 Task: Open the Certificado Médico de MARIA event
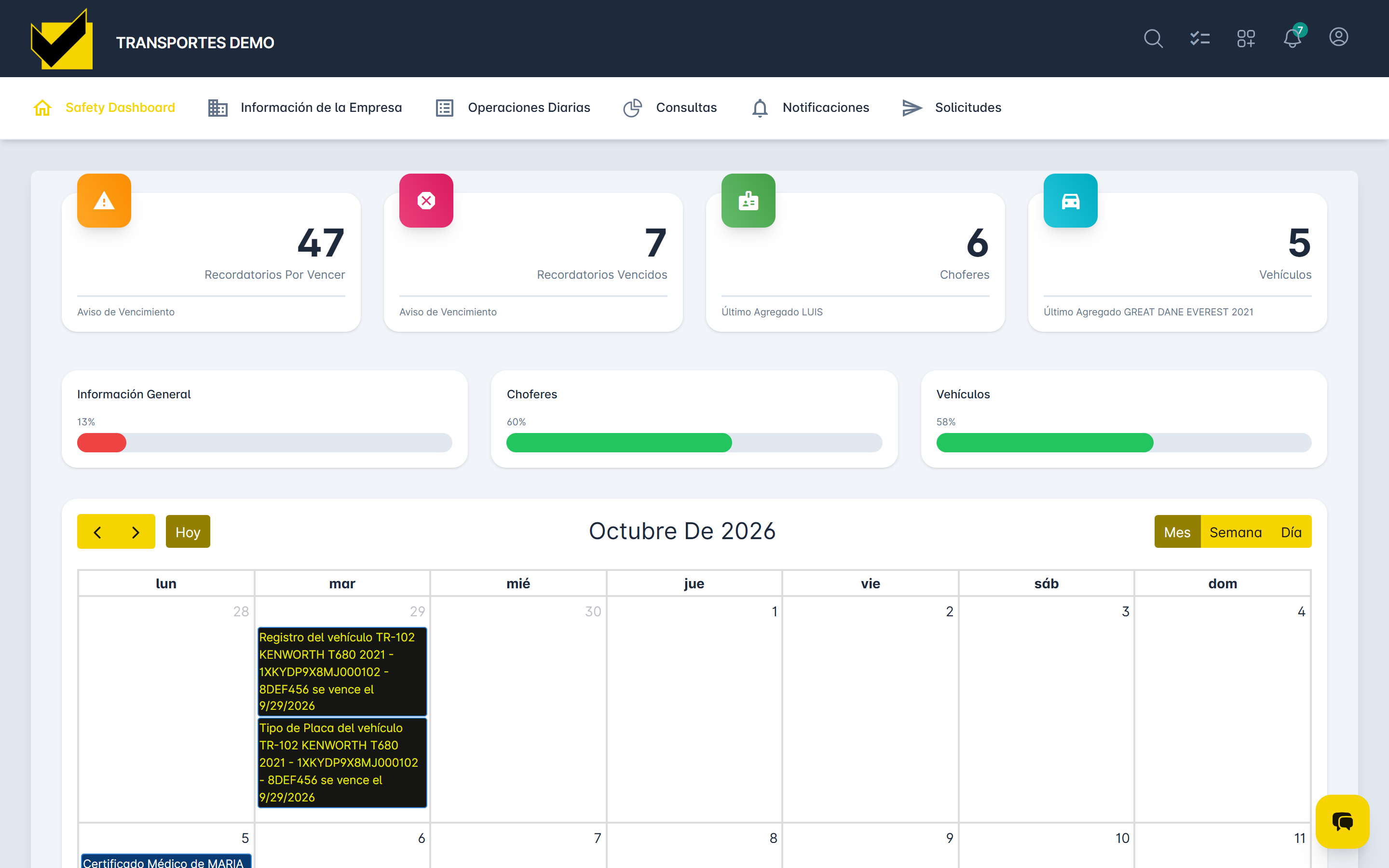pyautogui.click(x=166, y=861)
